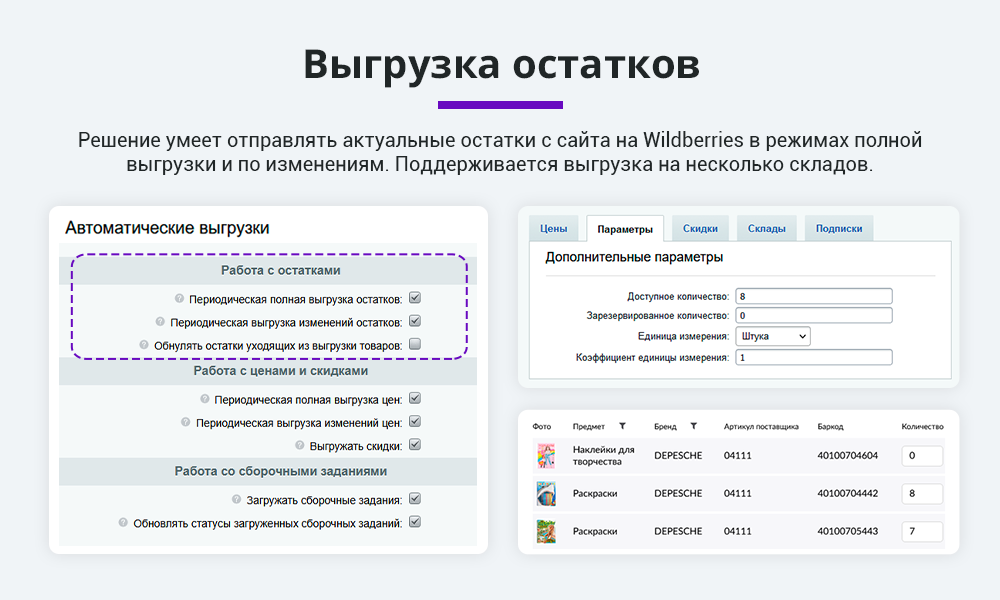This screenshot has width=1000, height=600.
Task: Click help icon next to Периодическая полная выгрузка остатков
Action: click(x=178, y=298)
